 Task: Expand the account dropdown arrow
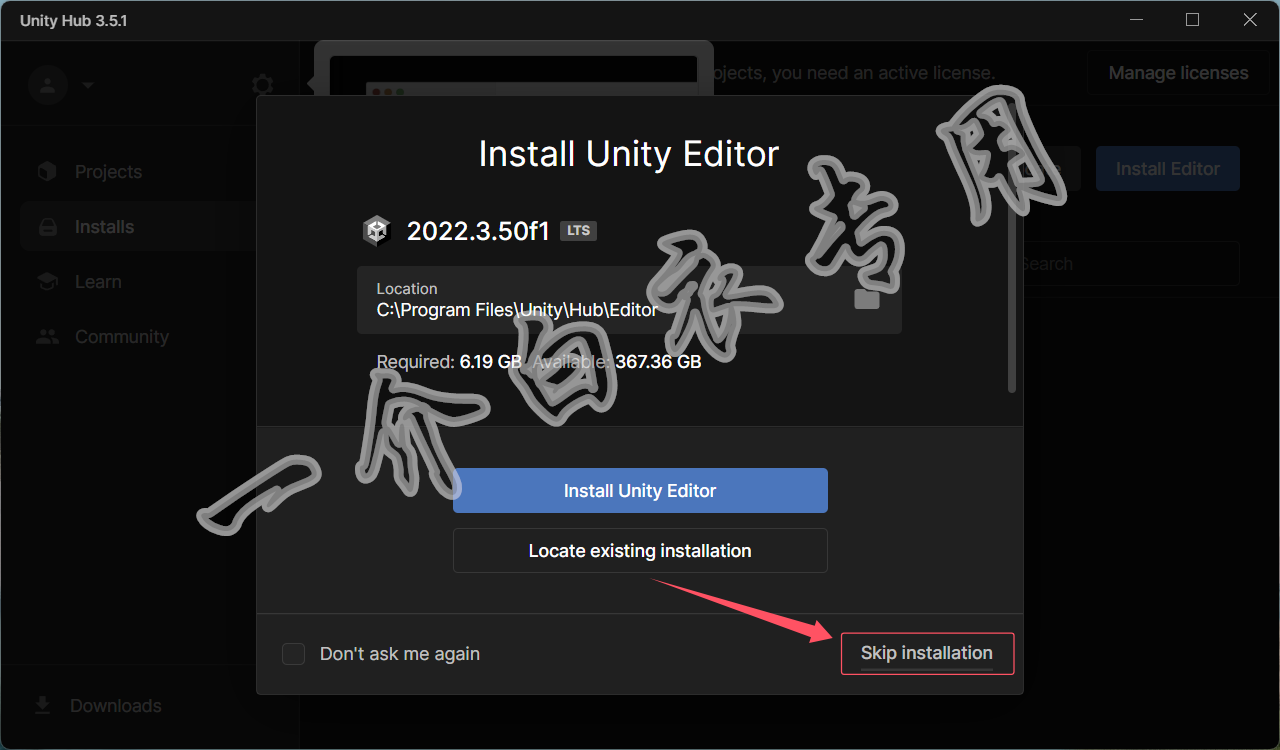pos(88,85)
